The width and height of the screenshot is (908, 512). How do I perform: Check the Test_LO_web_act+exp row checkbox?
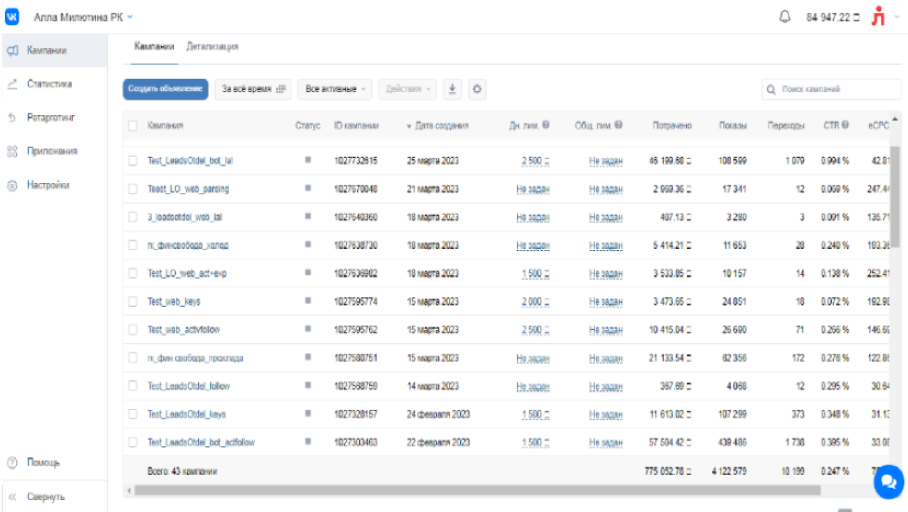[x=133, y=273]
